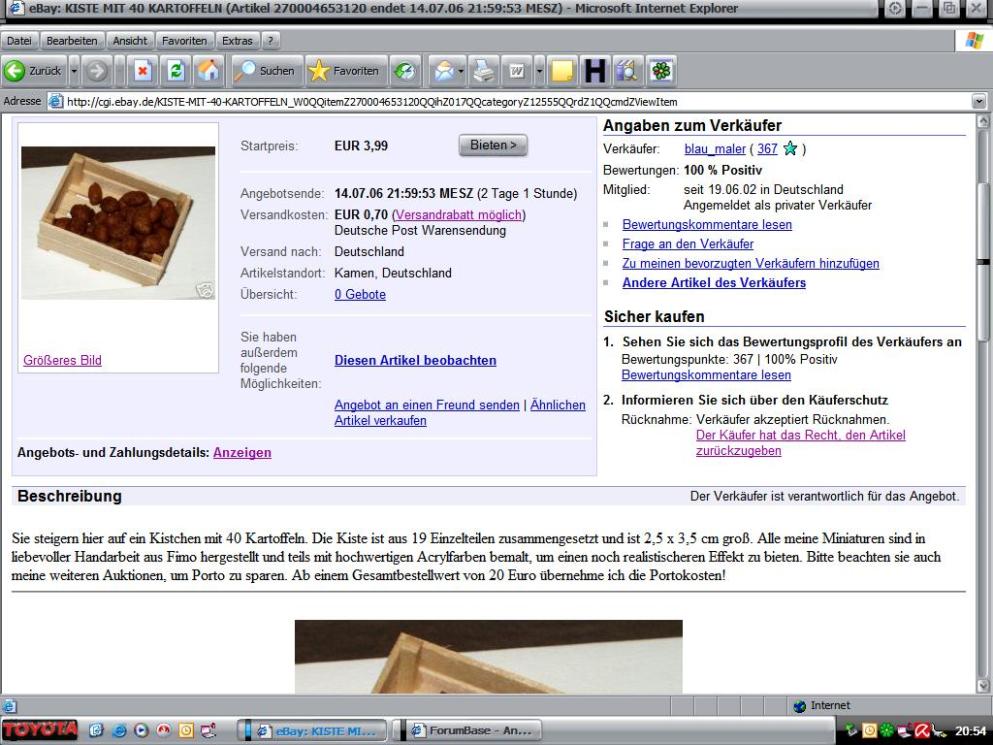Click the TOYOTA start button
The image size is (993, 745).
40,730
